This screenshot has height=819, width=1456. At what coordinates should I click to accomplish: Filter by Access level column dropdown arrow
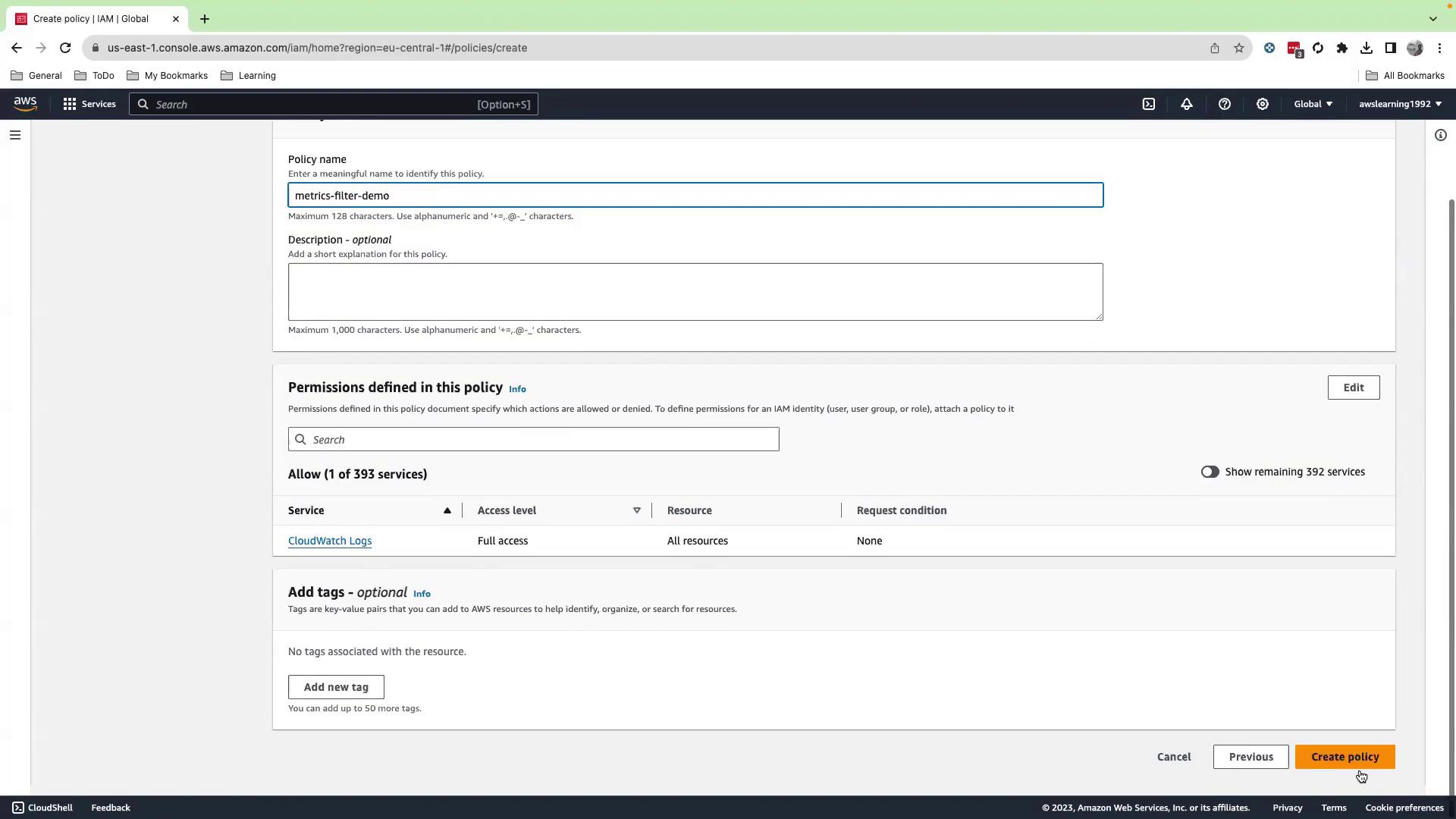[x=637, y=510]
